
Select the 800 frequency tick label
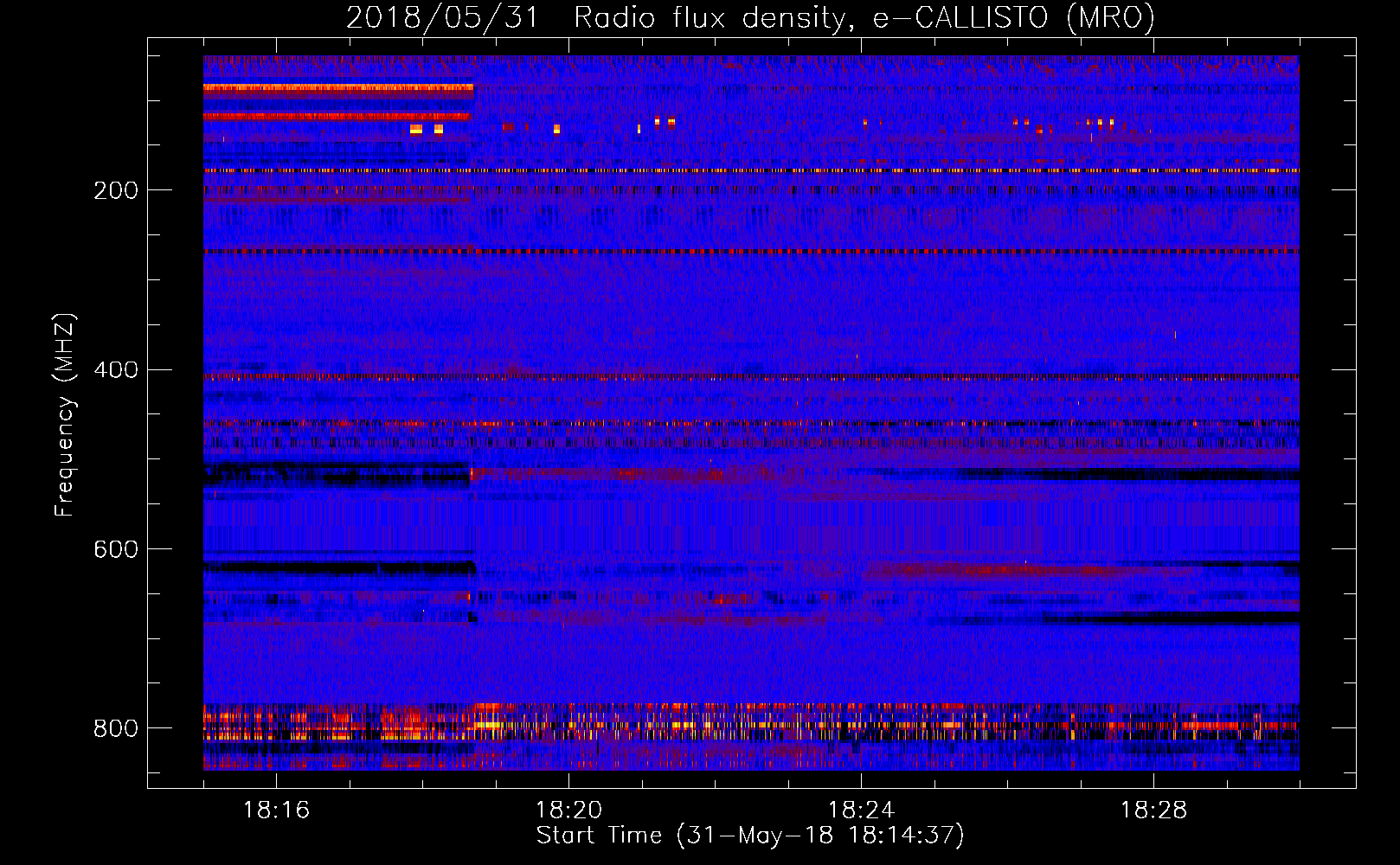pyautogui.click(x=116, y=729)
